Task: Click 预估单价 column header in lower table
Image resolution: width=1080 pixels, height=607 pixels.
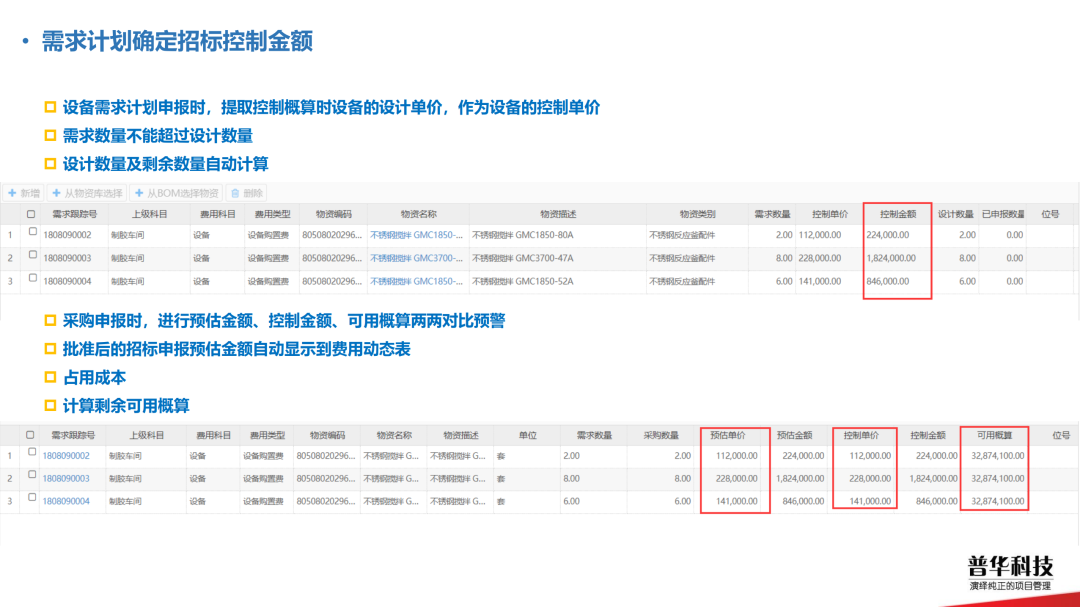Action: (x=727, y=435)
